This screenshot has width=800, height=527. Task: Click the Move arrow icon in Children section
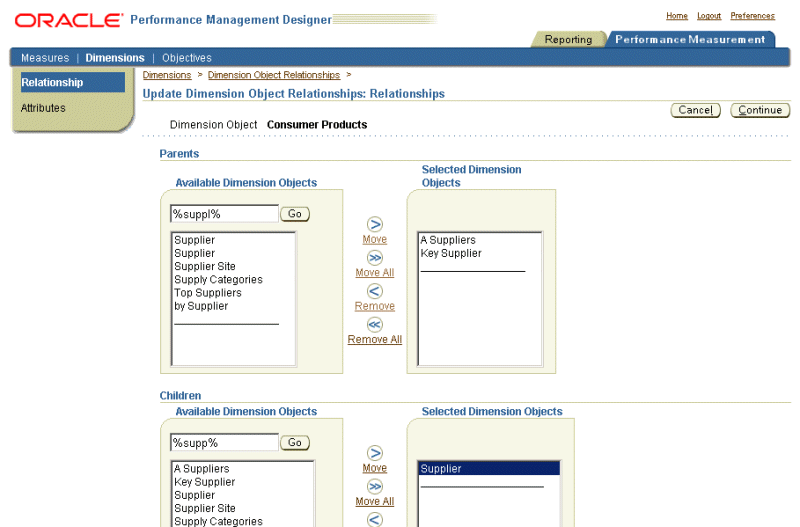coord(375,453)
